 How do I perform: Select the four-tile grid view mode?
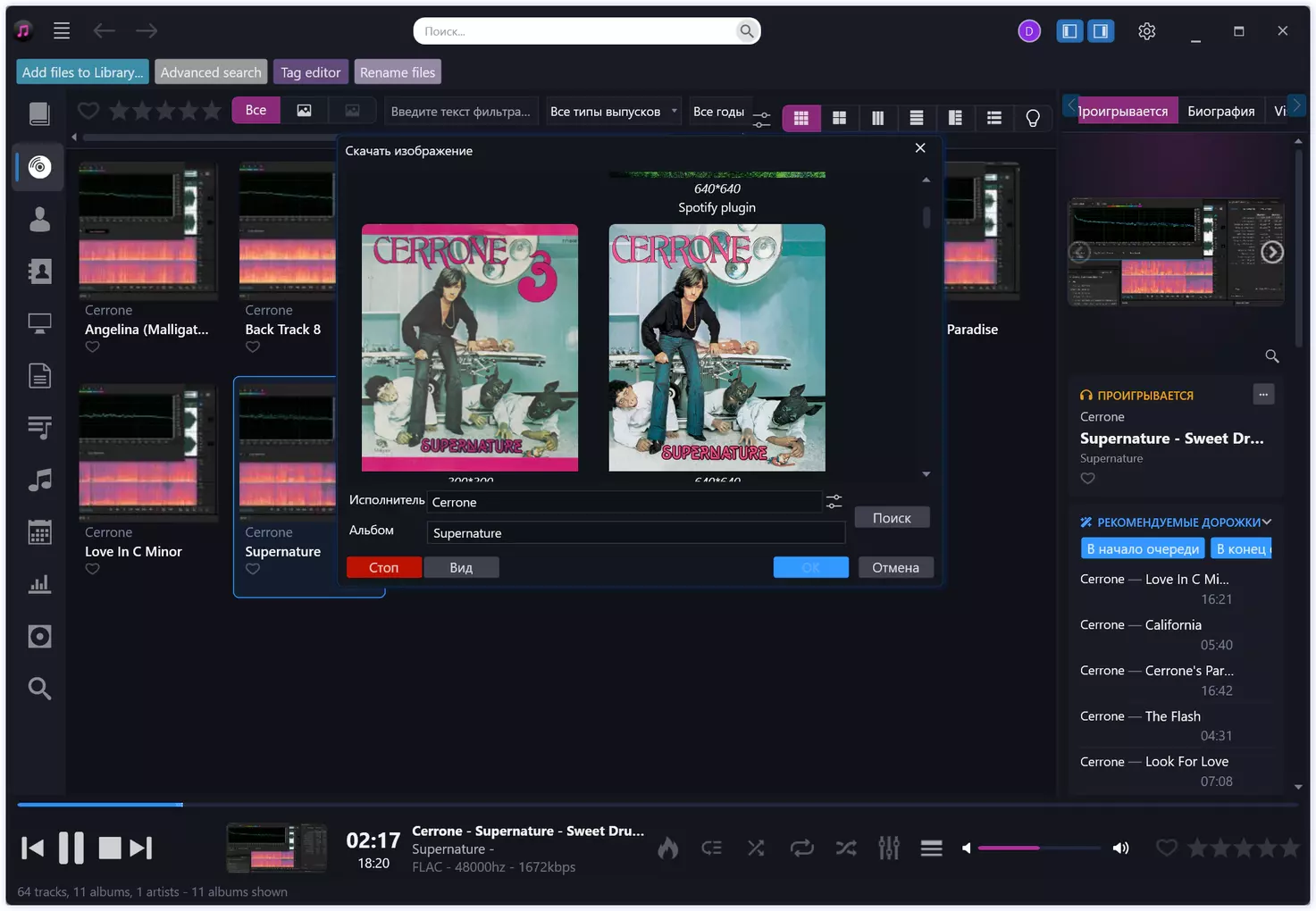(839, 118)
